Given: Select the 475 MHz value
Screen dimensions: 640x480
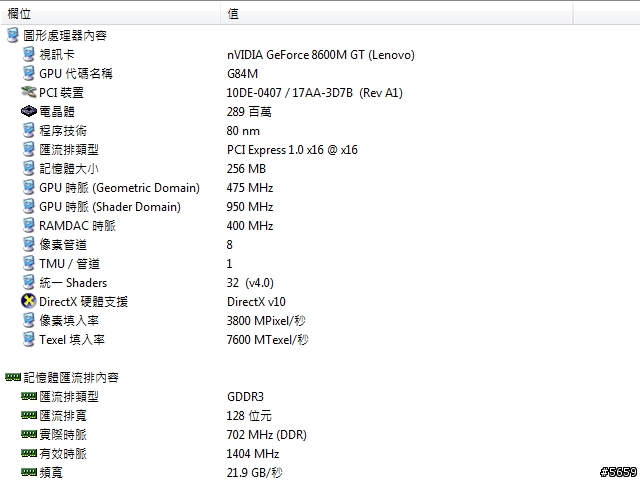Looking at the screenshot, I should [250, 188].
